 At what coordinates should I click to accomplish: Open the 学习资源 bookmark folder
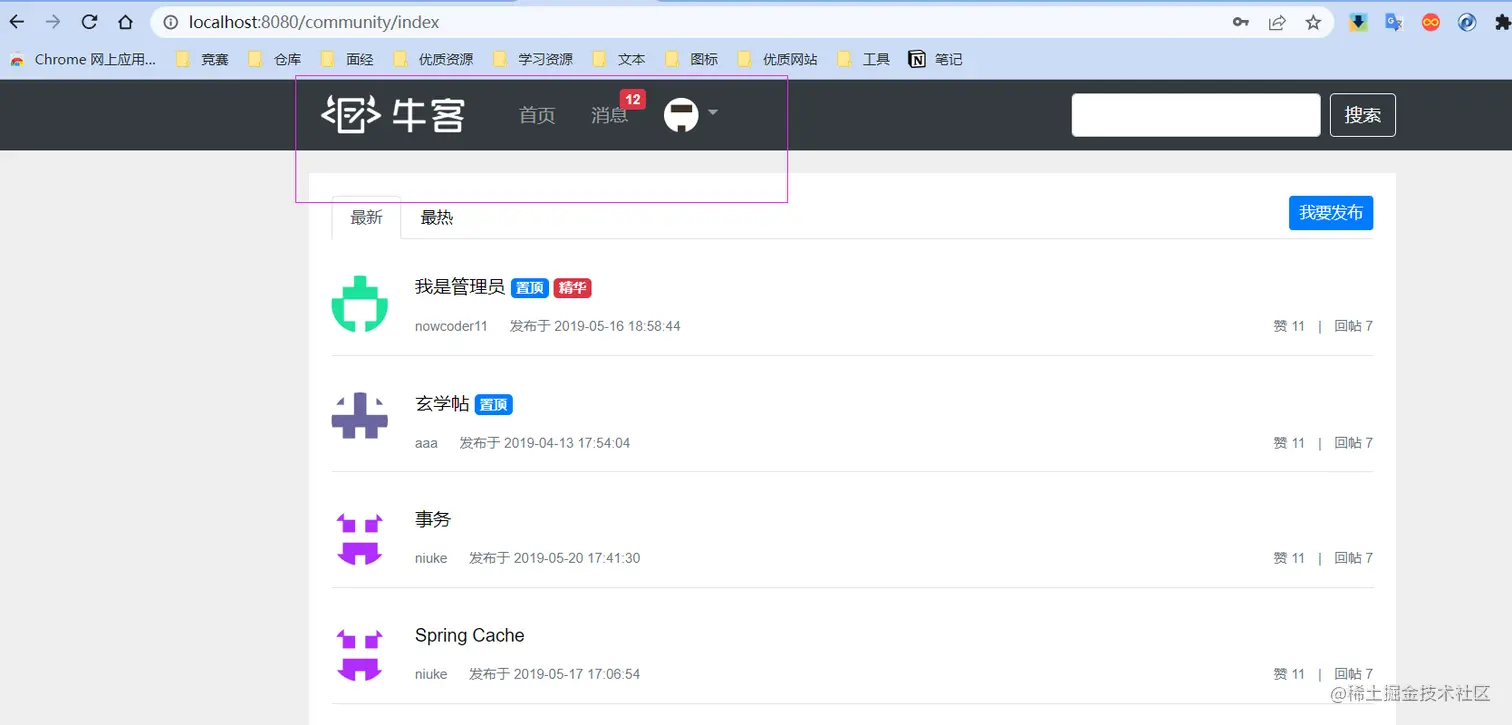click(x=532, y=59)
